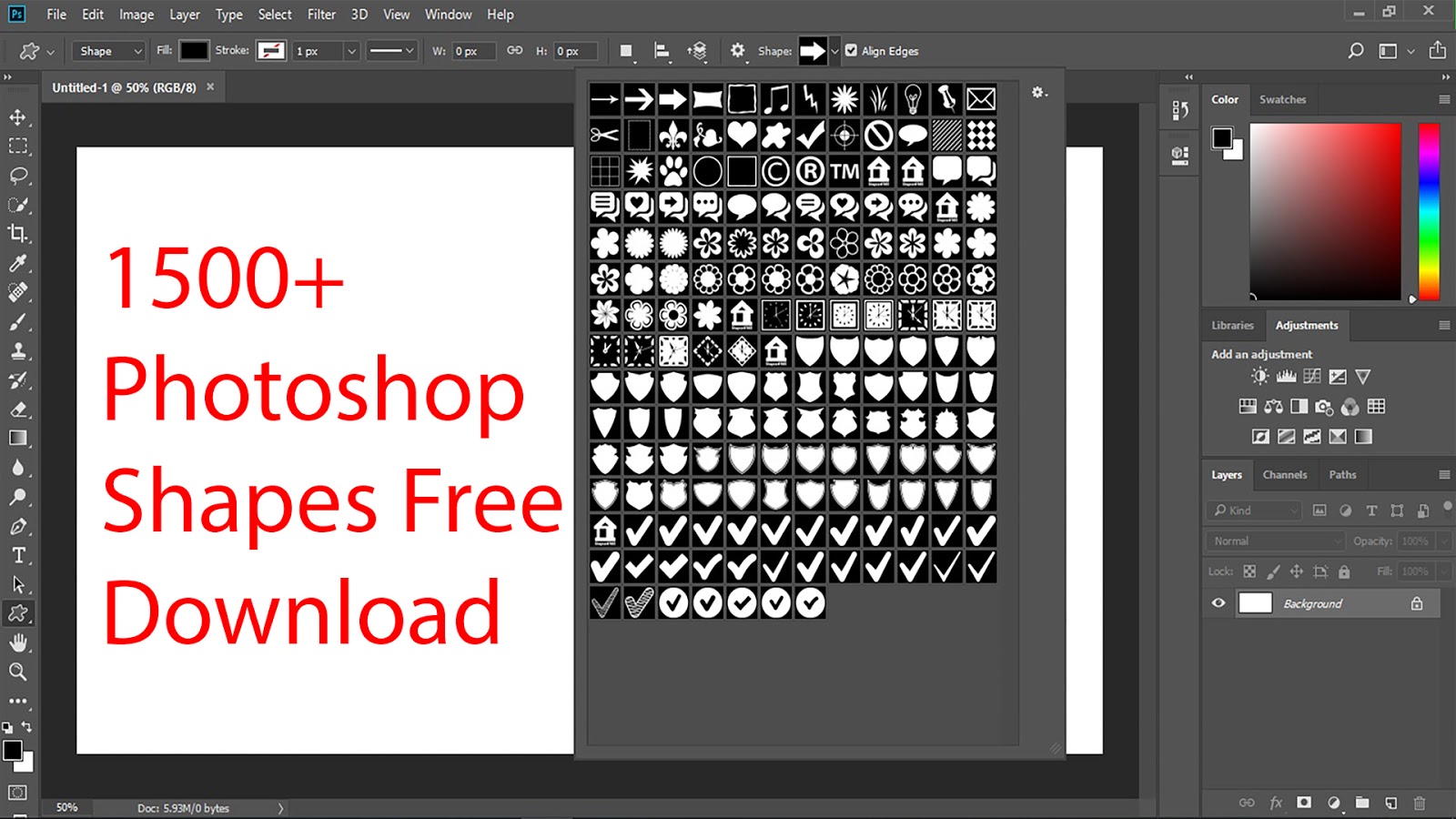Image resolution: width=1456 pixels, height=819 pixels.
Task: Choose the scissors shape
Action: coord(605,136)
